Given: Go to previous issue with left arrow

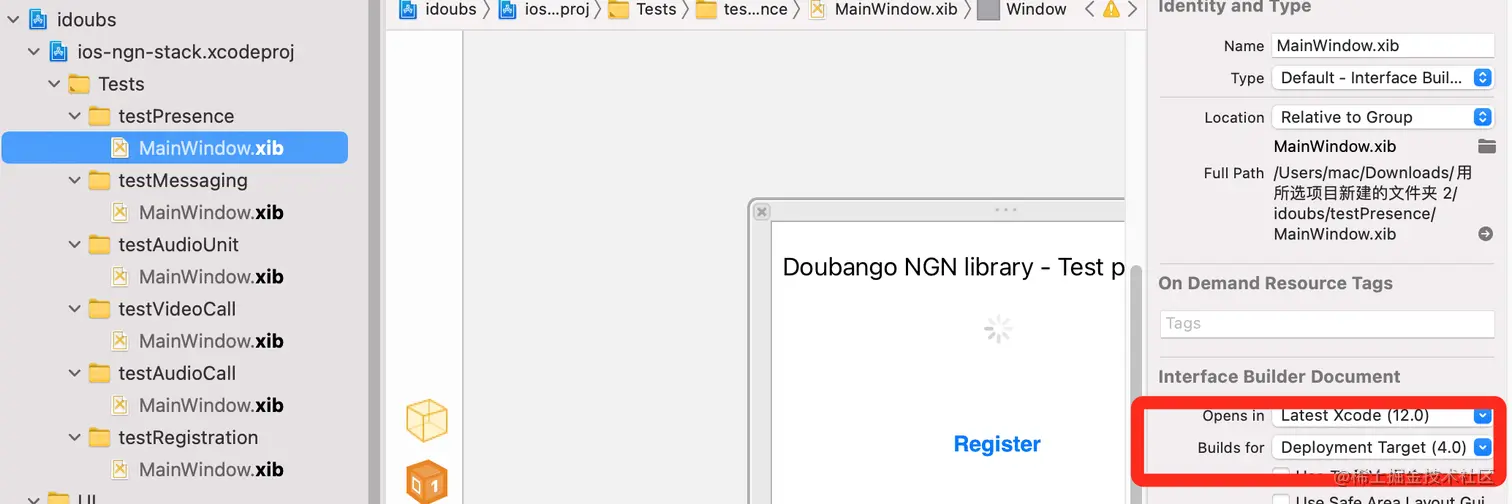Looking at the screenshot, I should tap(1089, 9).
